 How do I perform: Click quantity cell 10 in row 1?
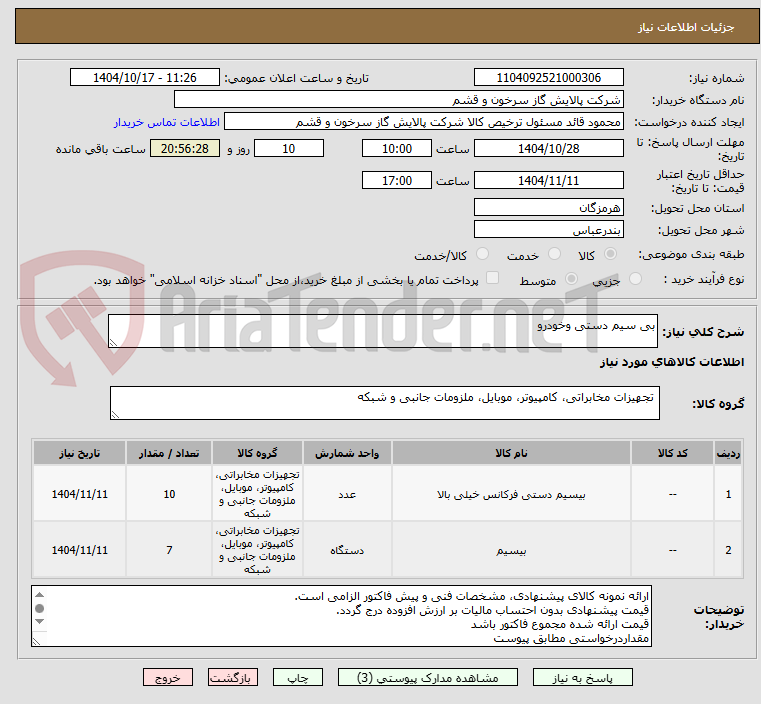(169, 494)
